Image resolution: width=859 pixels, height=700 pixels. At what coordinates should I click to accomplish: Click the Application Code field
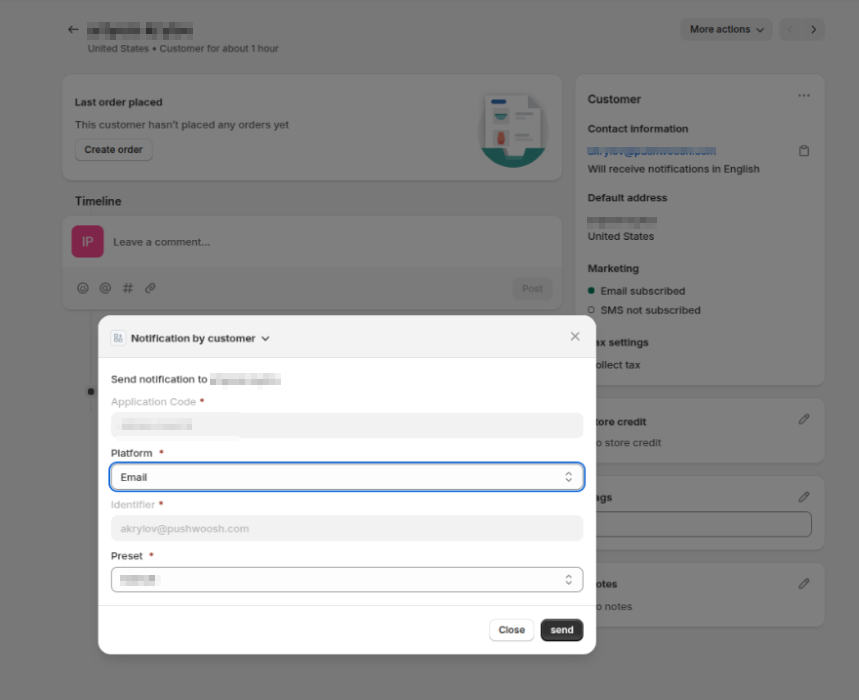point(347,425)
